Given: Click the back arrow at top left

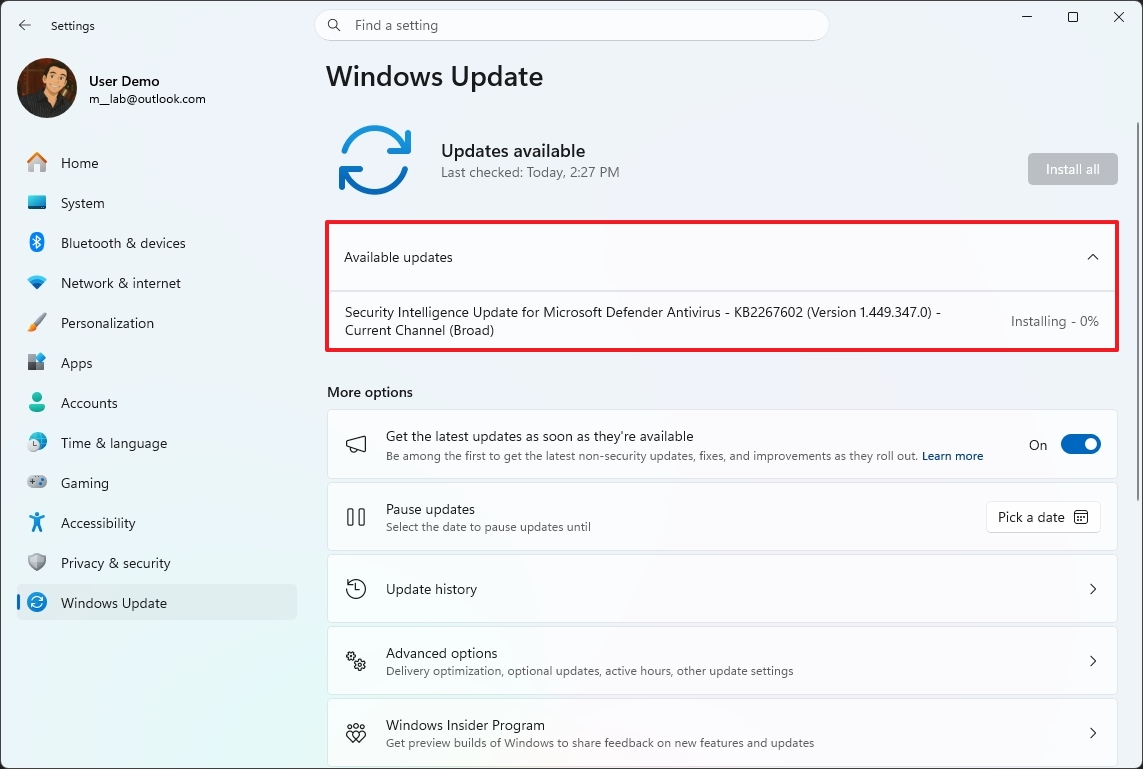Looking at the screenshot, I should [x=24, y=25].
